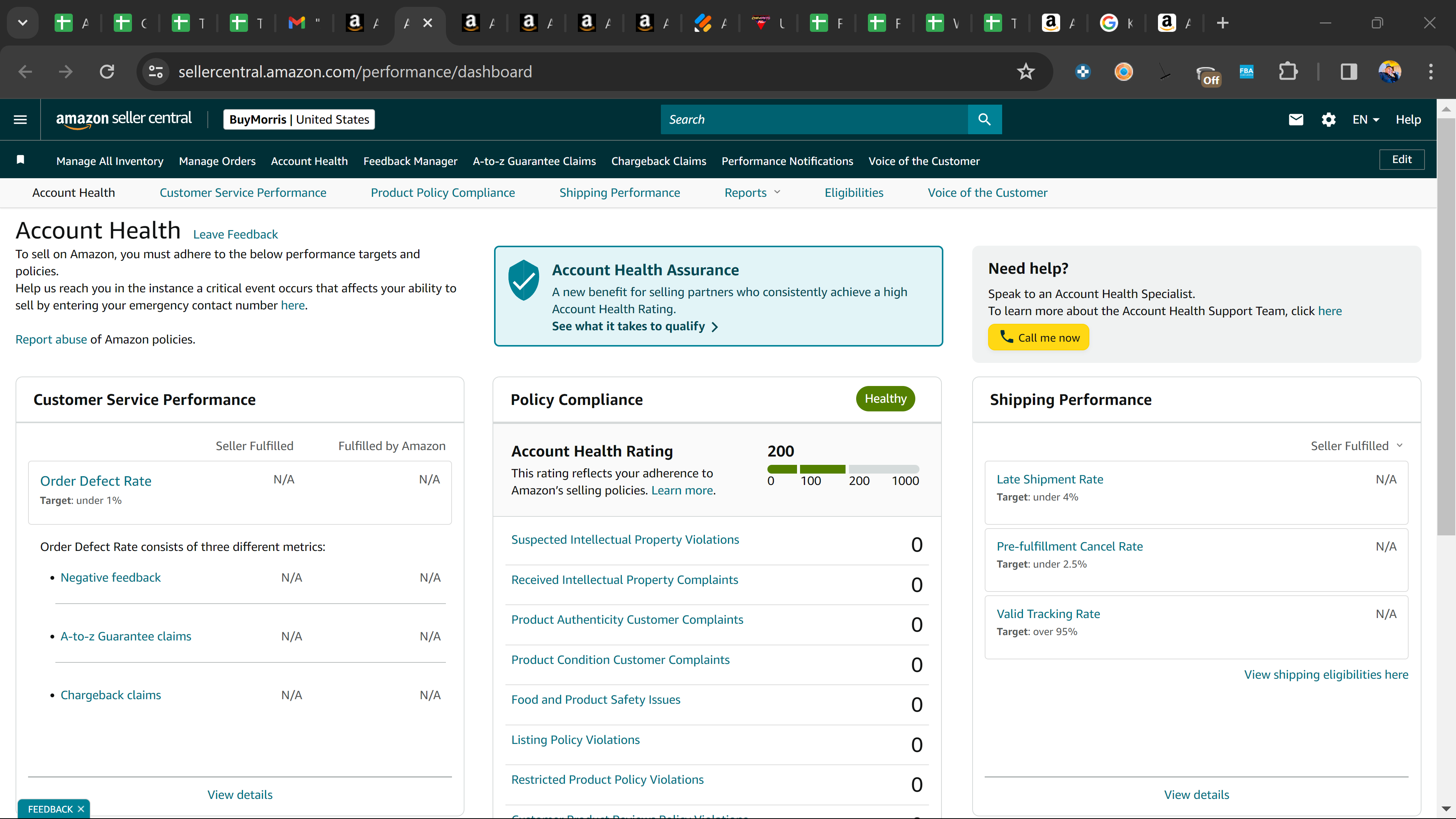Open the settings gear icon

pos(1328,119)
